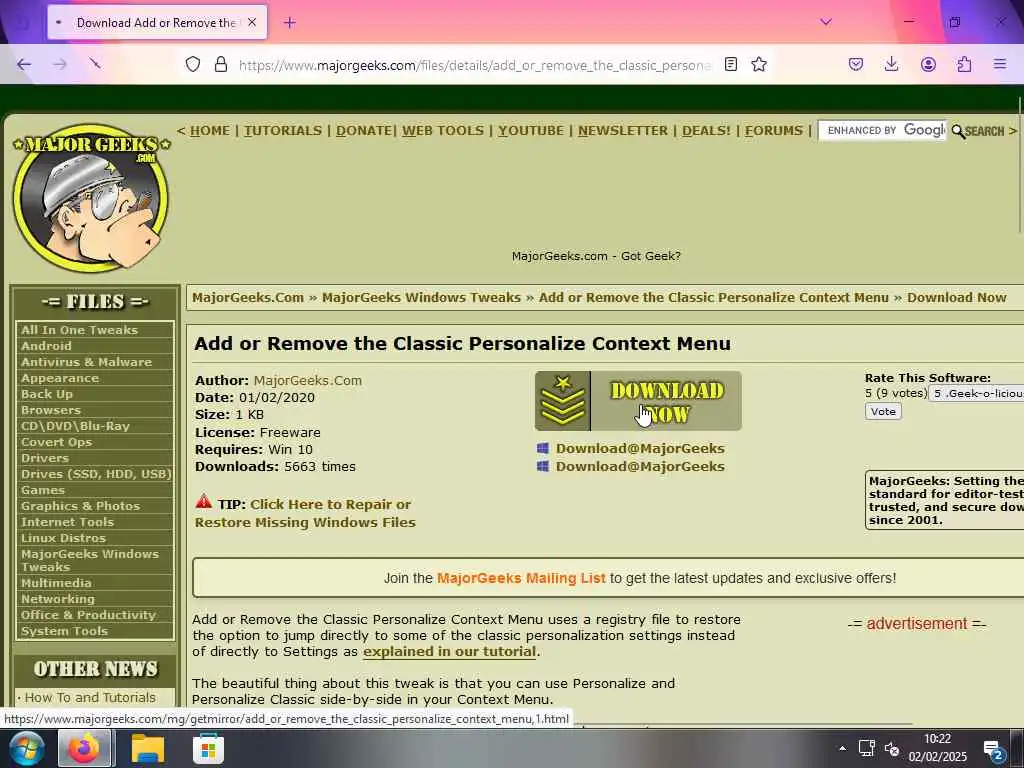The height and width of the screenshot is (768, 1024).
Task: Open the DONATE nav link
Action: 364,131
